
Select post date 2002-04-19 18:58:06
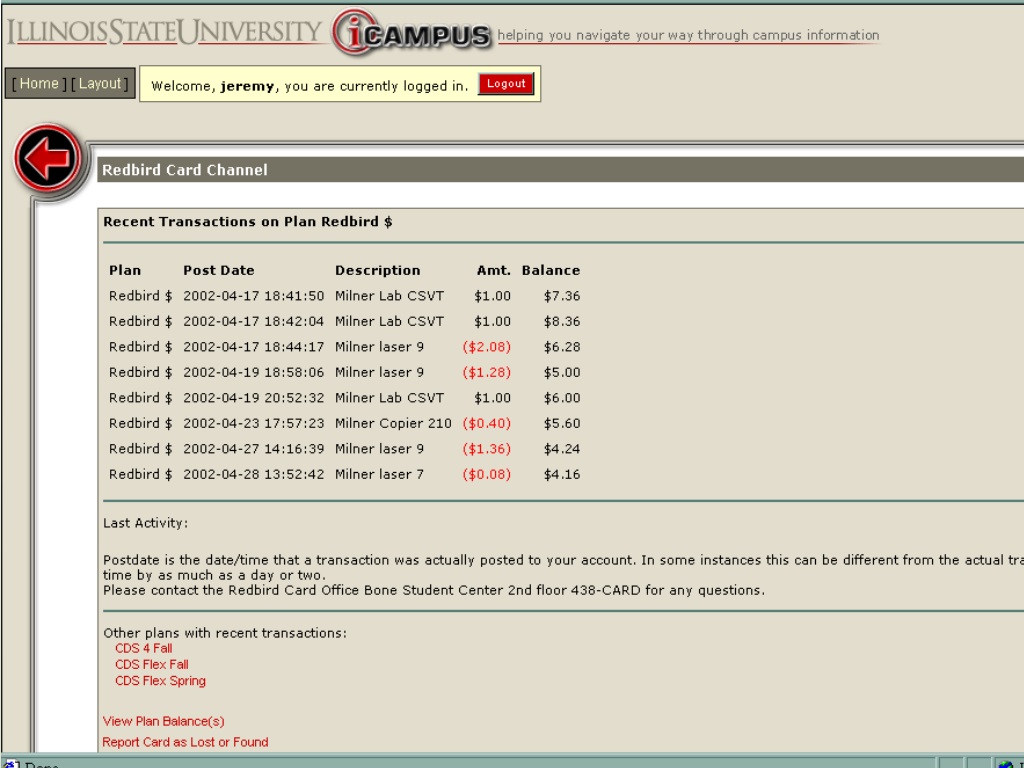pos(253,372)
